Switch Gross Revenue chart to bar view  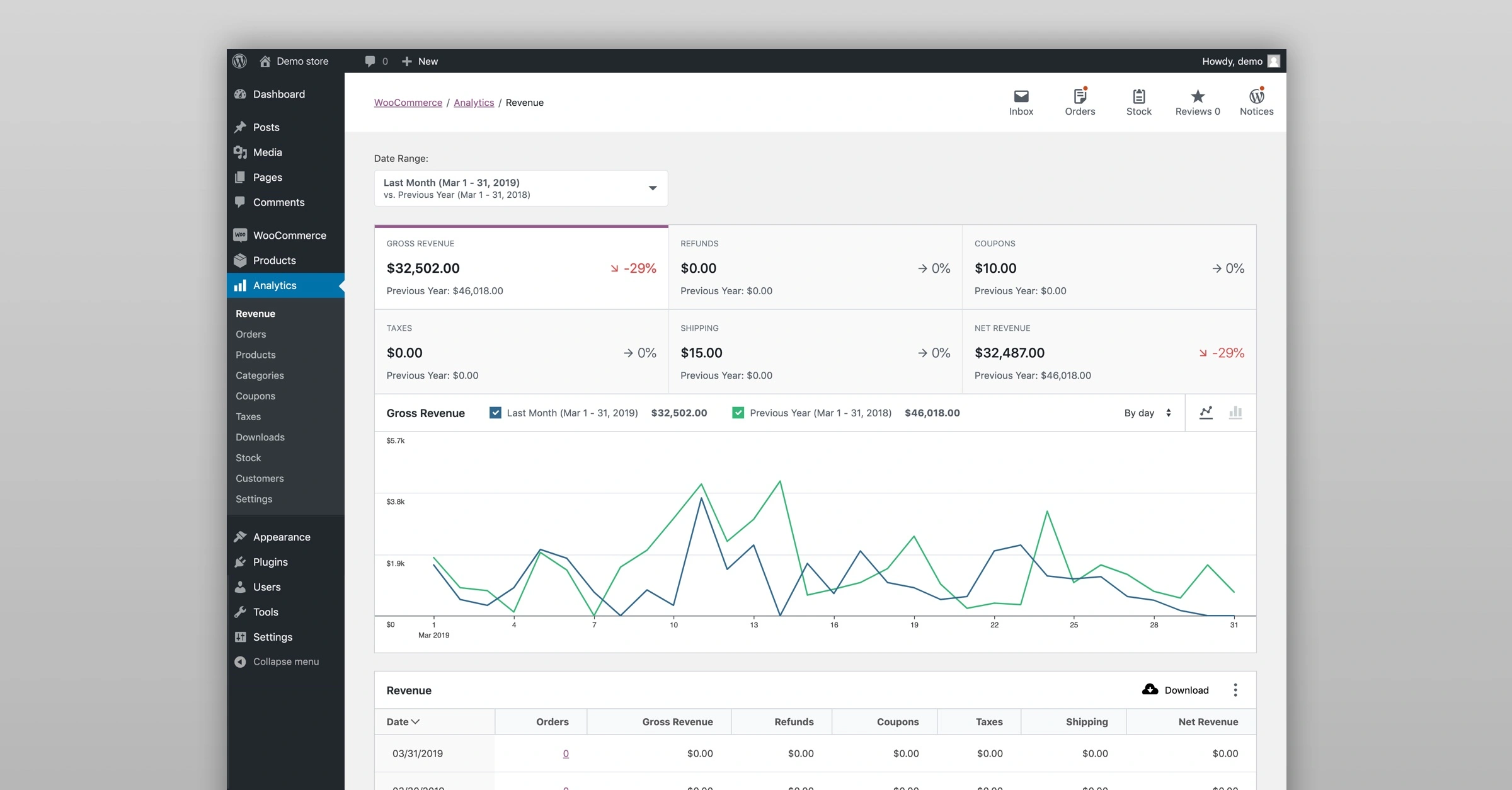tap(1235, 413)
